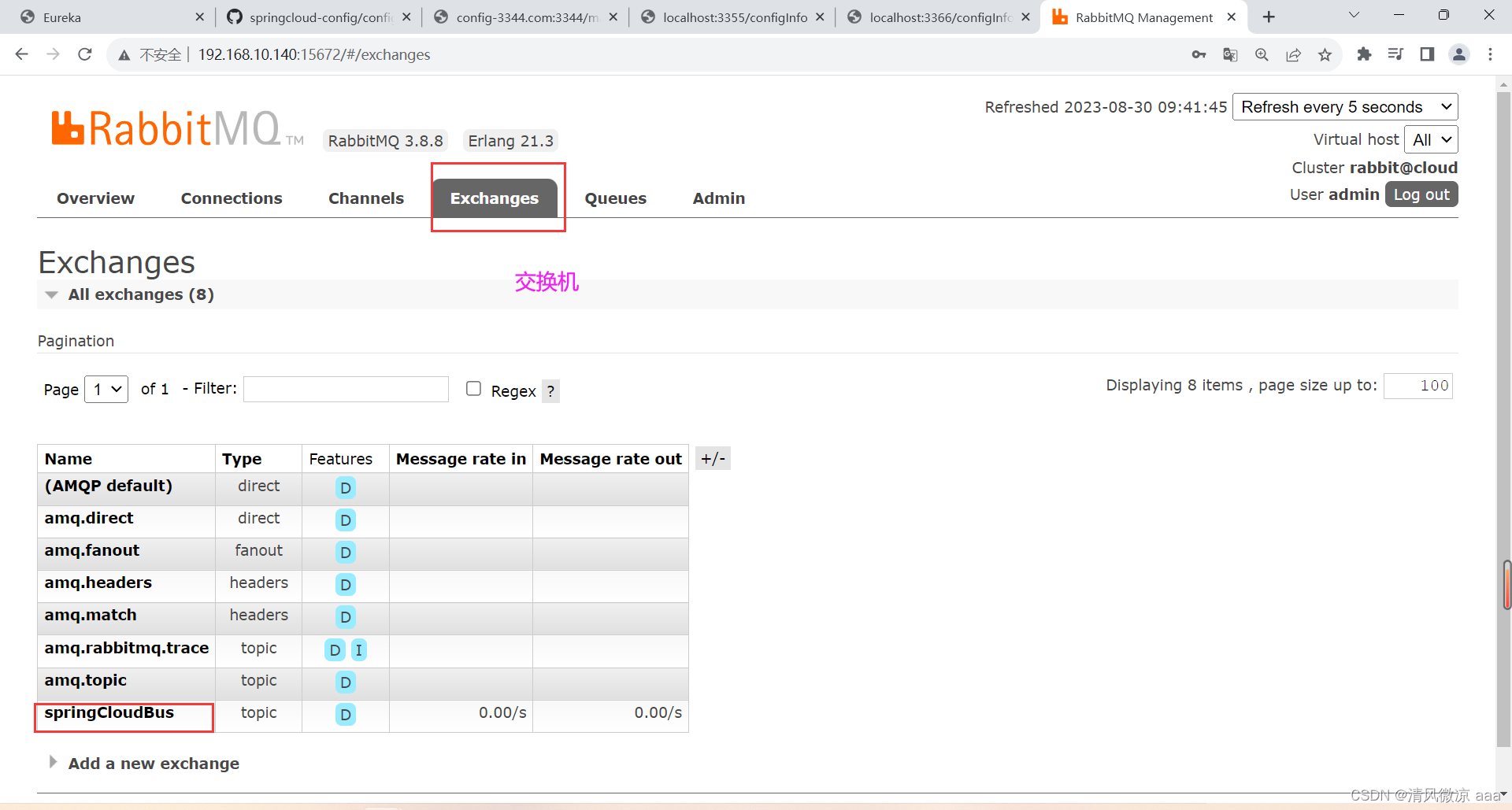Enable the Regex checkbox
The height and width of the screenshot is (810, 1512).
point(473,389)
